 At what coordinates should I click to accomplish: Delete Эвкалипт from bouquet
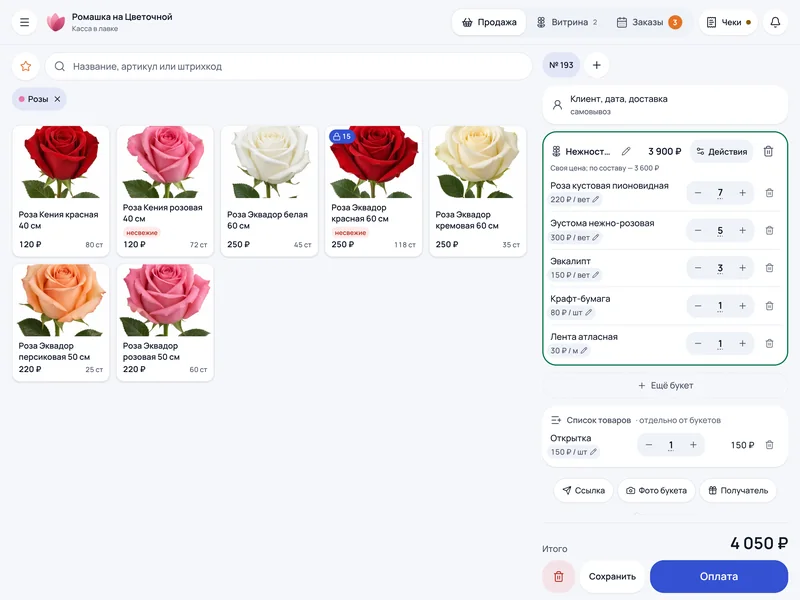tap(769, 268)
